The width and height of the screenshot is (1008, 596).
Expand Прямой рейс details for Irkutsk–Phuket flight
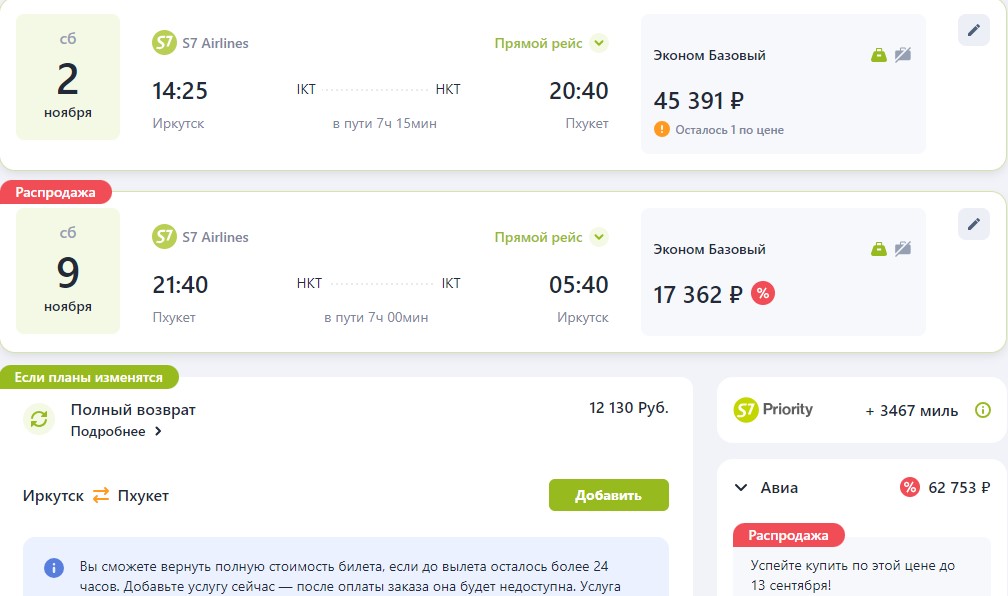(598, 43)
